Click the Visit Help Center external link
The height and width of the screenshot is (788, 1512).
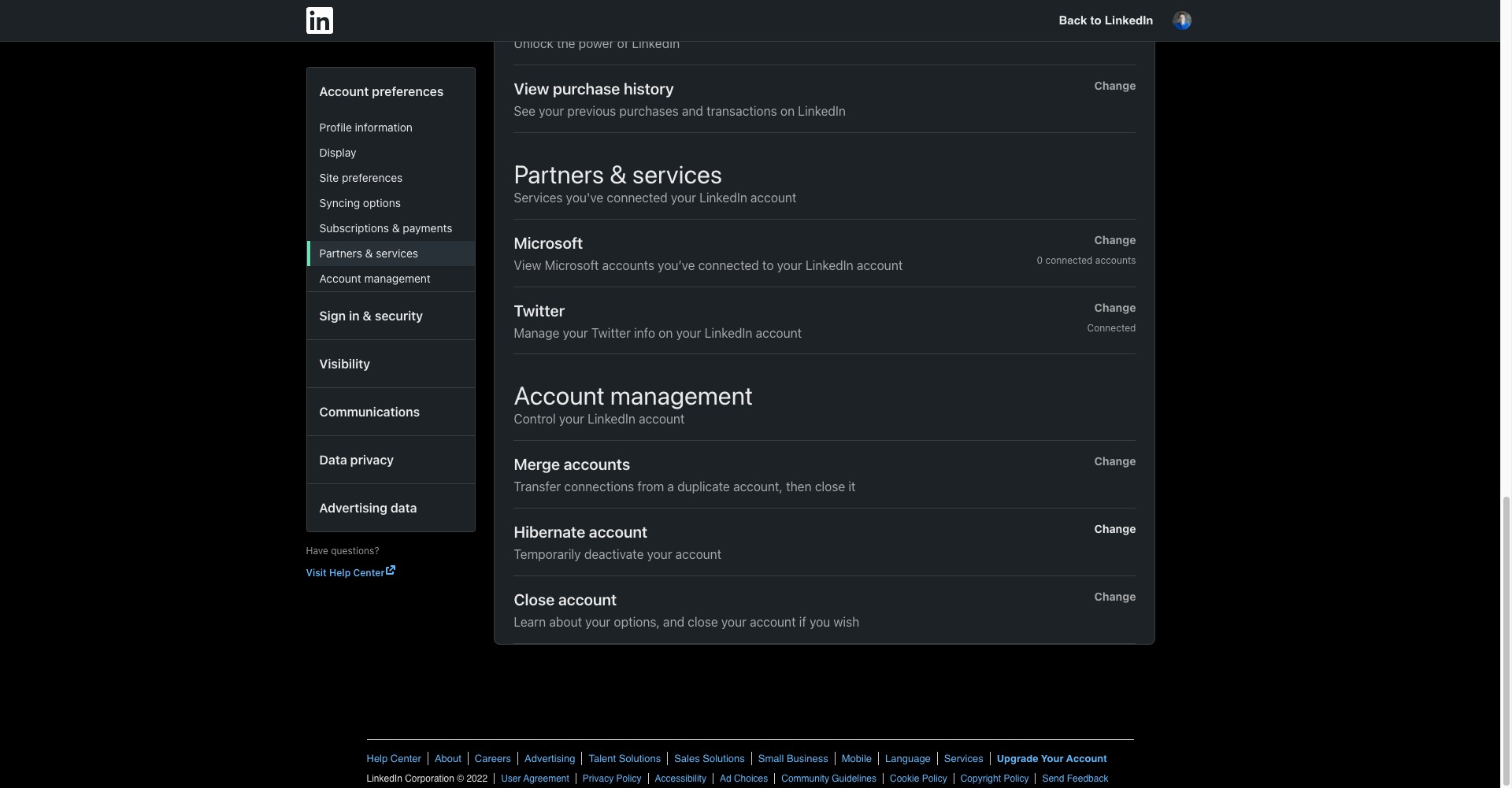(x=350, y=572)
